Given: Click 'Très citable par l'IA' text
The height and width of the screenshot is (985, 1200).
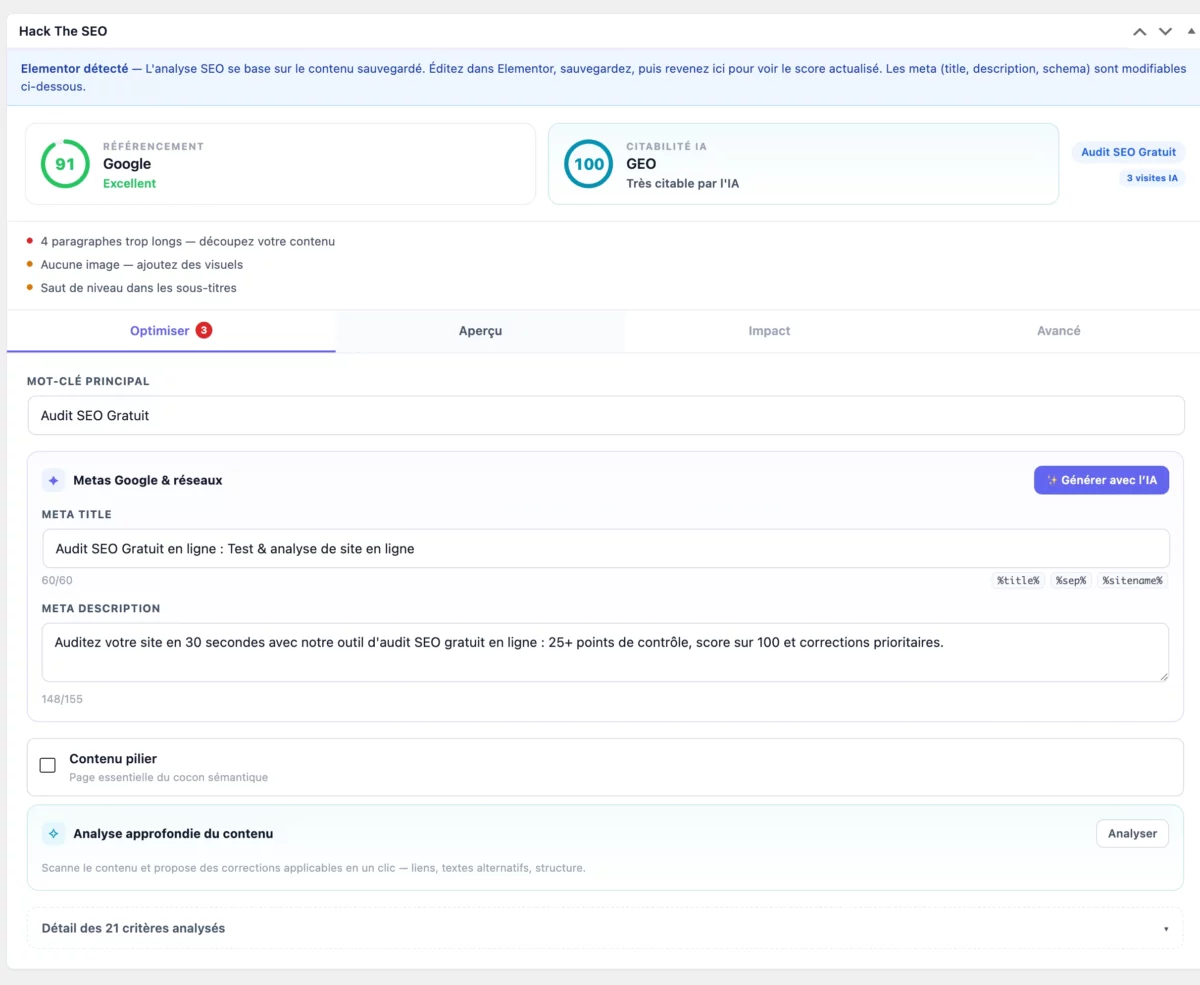Looking at the screenshot, I should [x=682, y=184].
